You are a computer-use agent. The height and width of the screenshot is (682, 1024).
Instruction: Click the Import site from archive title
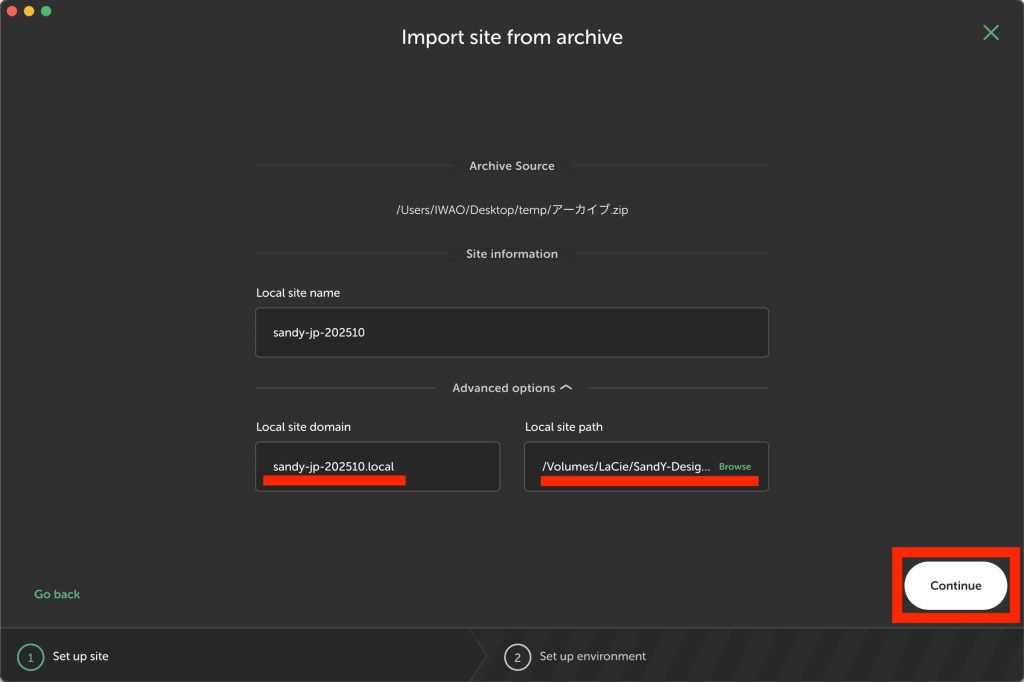point(512,37)
